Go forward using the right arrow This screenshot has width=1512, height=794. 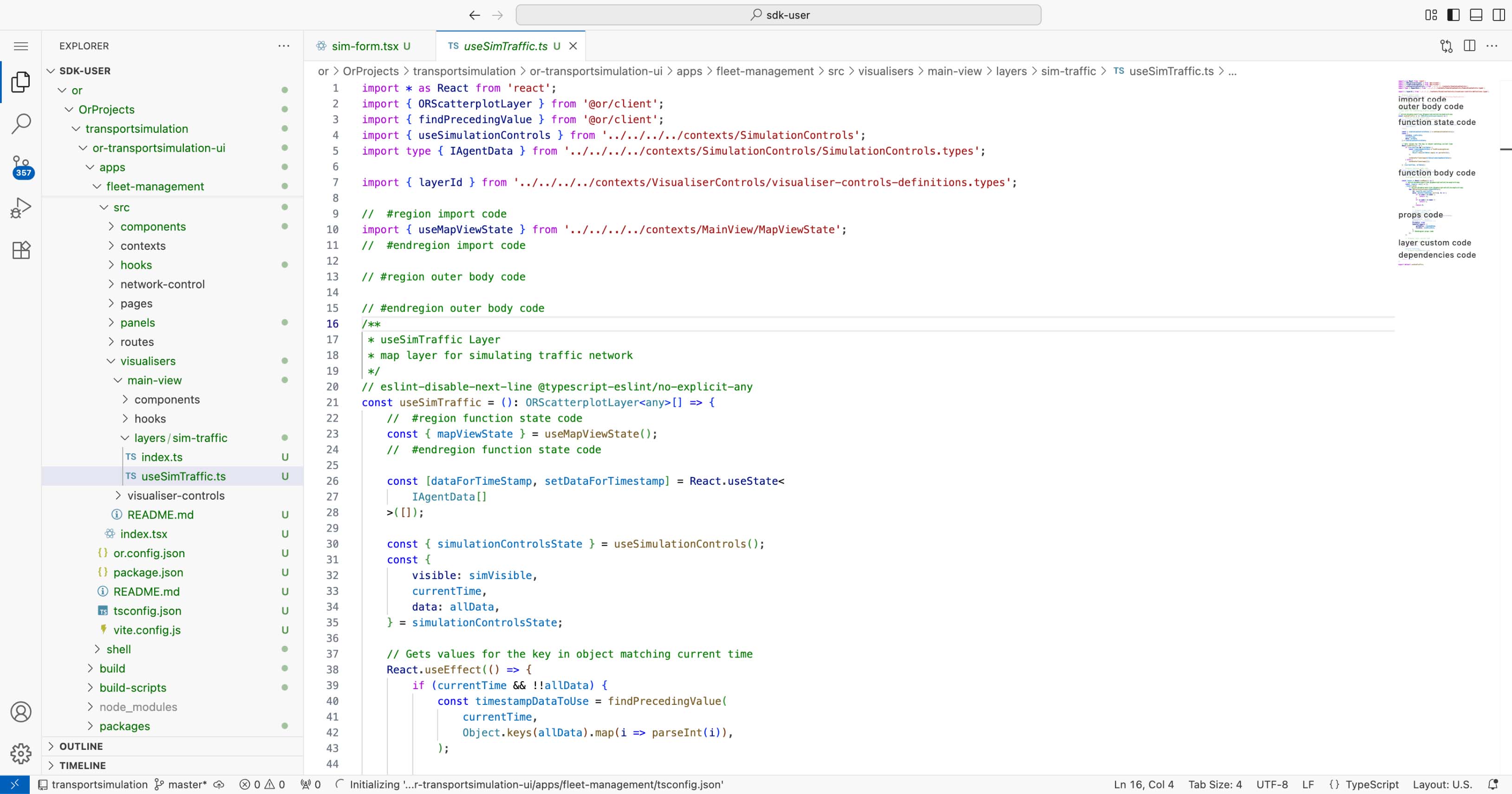(497, 15)
